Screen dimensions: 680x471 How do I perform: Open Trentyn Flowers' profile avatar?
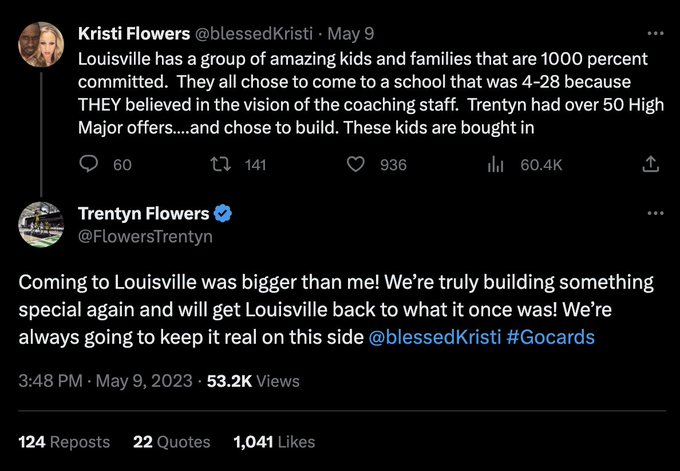point(41,224)
